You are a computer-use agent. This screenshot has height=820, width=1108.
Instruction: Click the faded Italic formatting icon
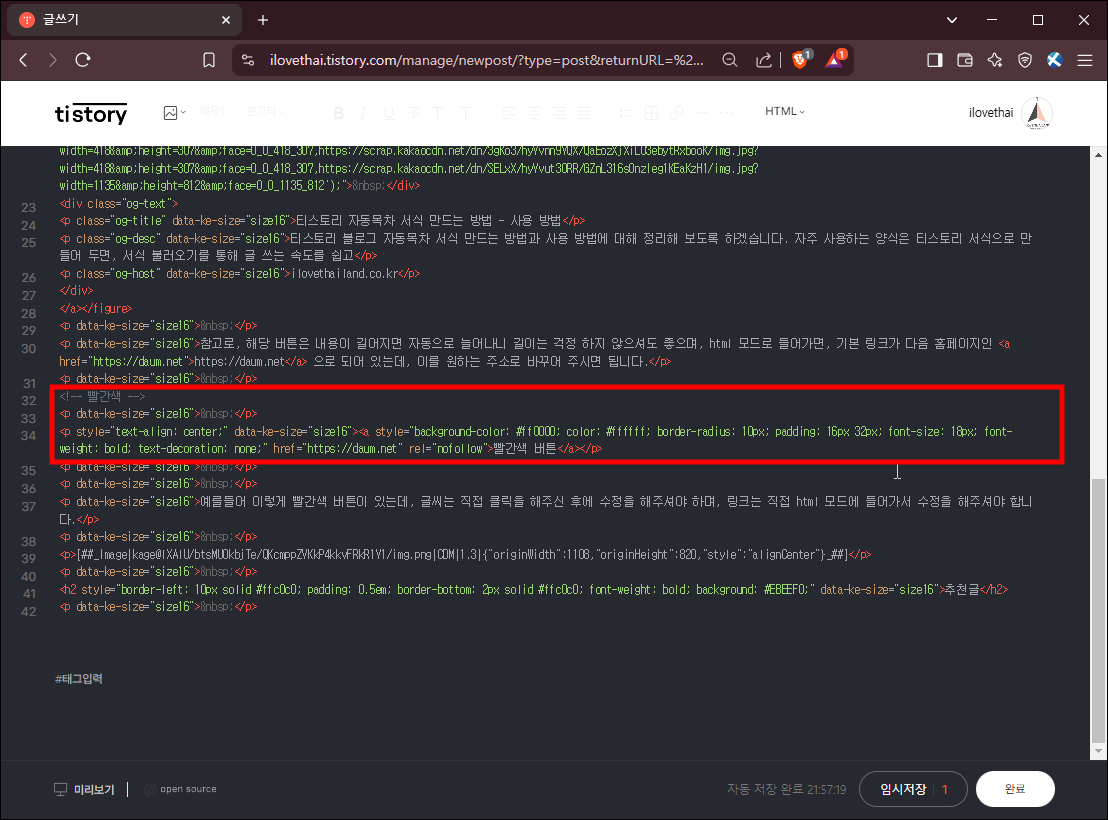(x=363, y=113)
